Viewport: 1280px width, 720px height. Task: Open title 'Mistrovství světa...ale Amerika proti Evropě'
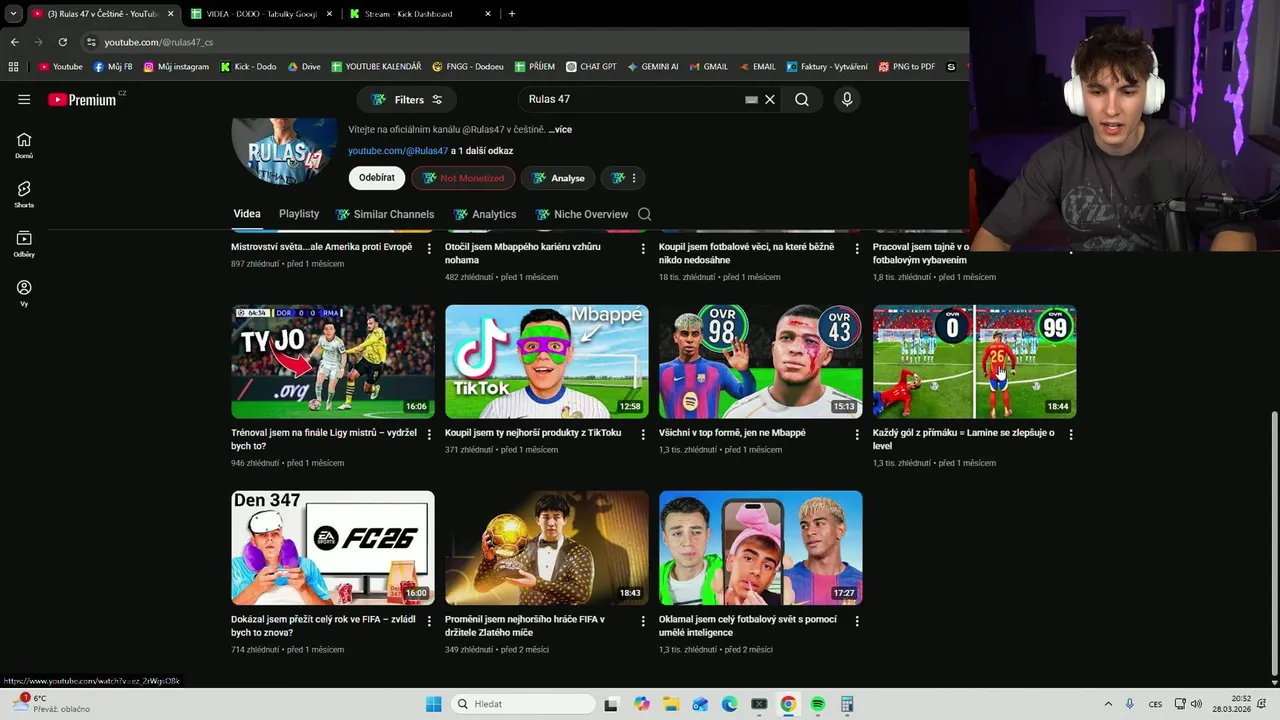coord(321,247)
